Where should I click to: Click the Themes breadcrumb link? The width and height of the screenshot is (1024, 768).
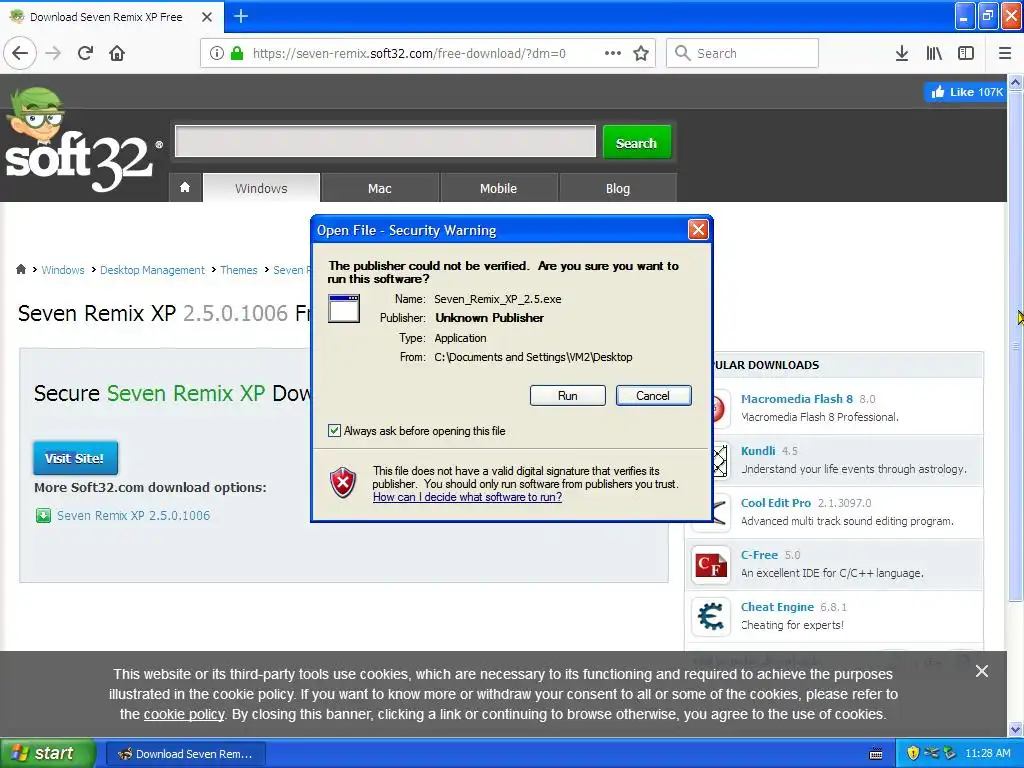click(x=238, y=270)
